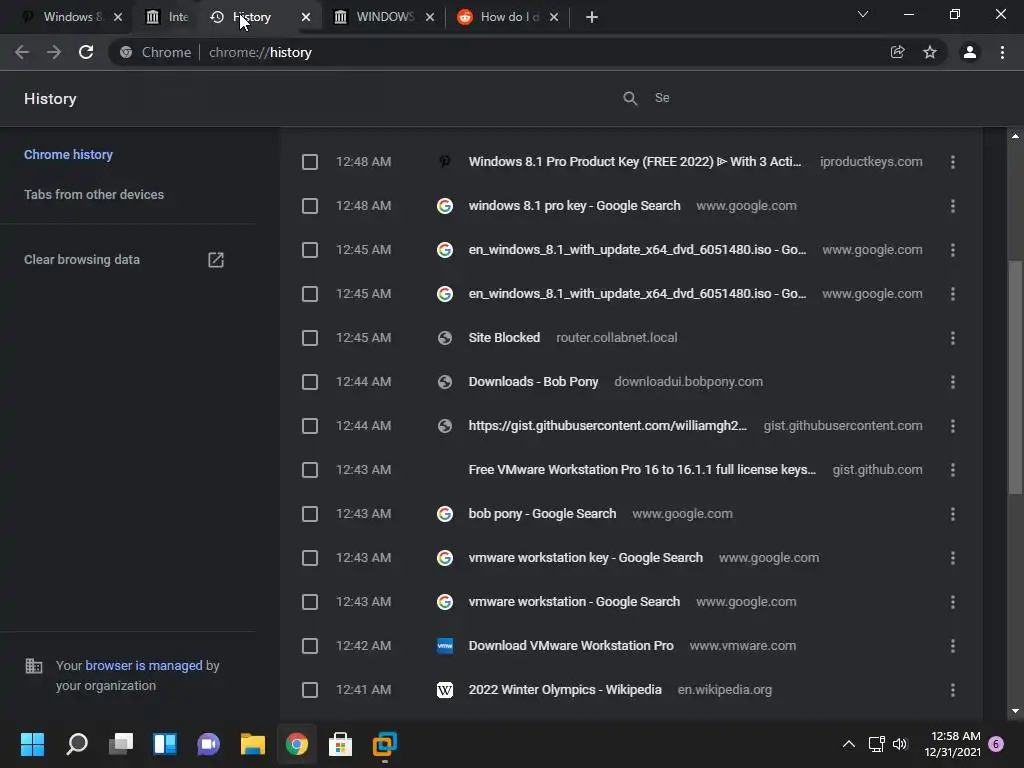Open Download VMware Workstation Pro link
Viewport: 1024px width, 768px height.
[571, 646]
